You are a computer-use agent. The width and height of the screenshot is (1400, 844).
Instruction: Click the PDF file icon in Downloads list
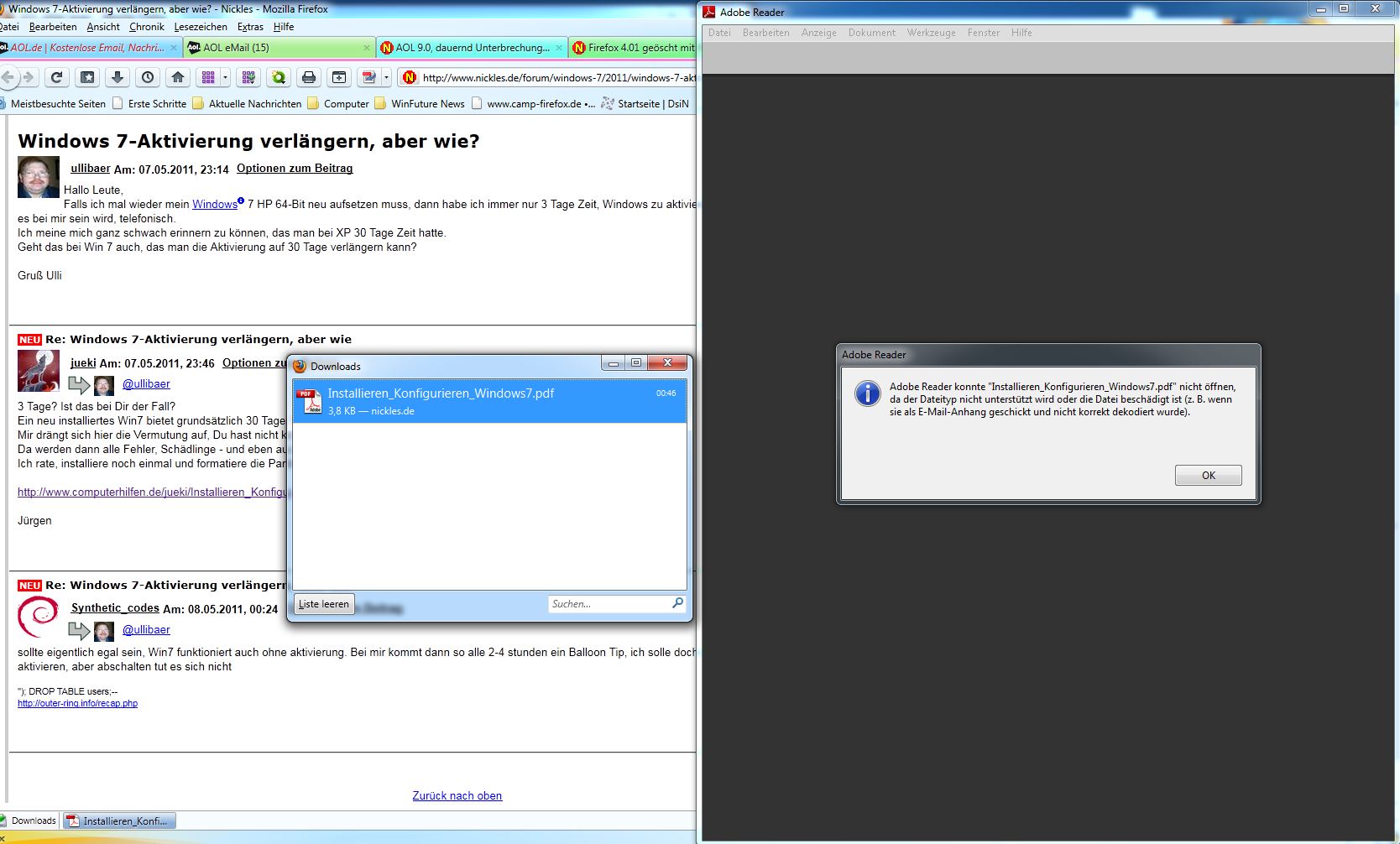(x=311, y=401)
